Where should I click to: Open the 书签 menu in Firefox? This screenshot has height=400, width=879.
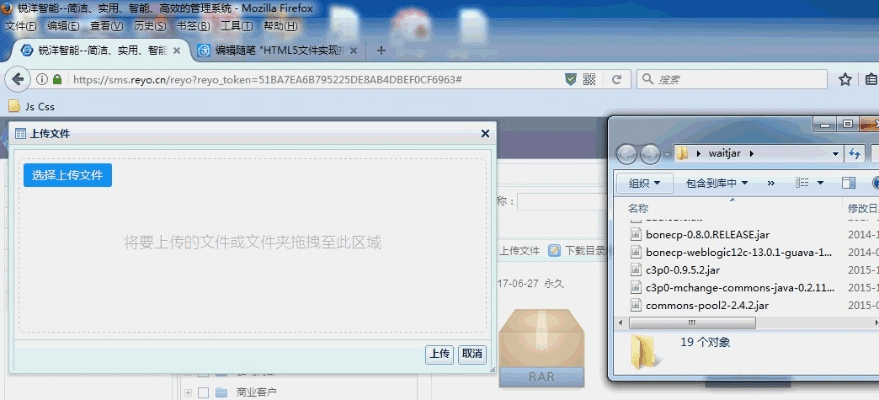point(193,26)
